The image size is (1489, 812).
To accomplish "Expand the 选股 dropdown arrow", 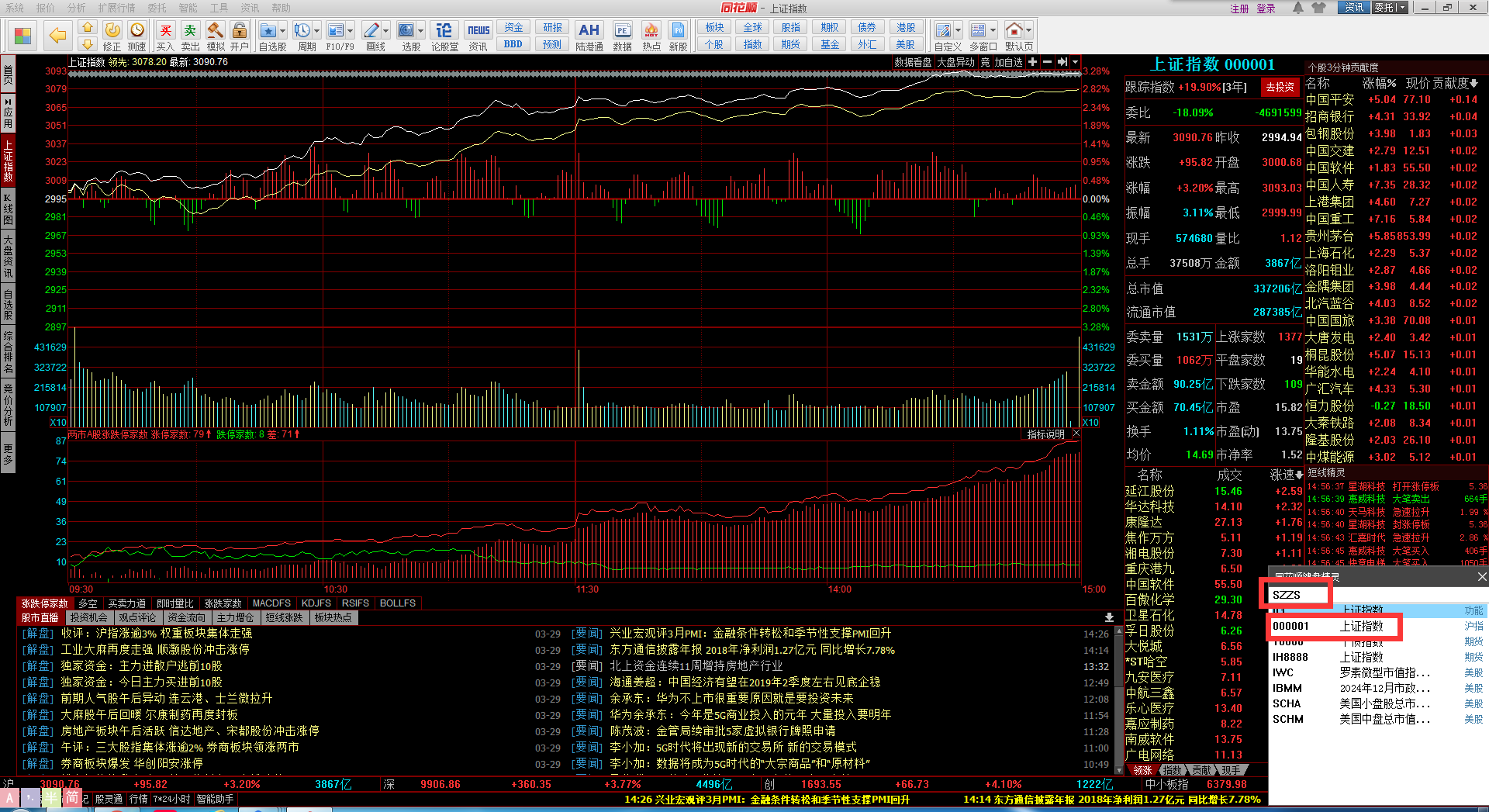I will pyautogui.click(x=420, y=31).
